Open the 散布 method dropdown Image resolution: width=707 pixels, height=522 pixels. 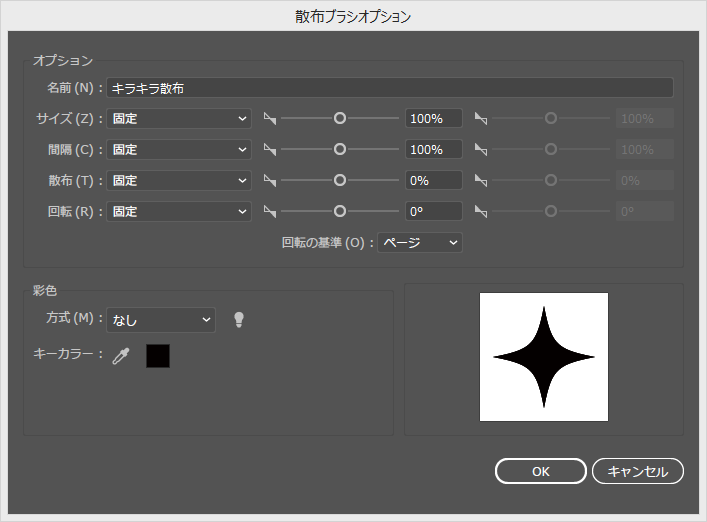tap(179, 181)
